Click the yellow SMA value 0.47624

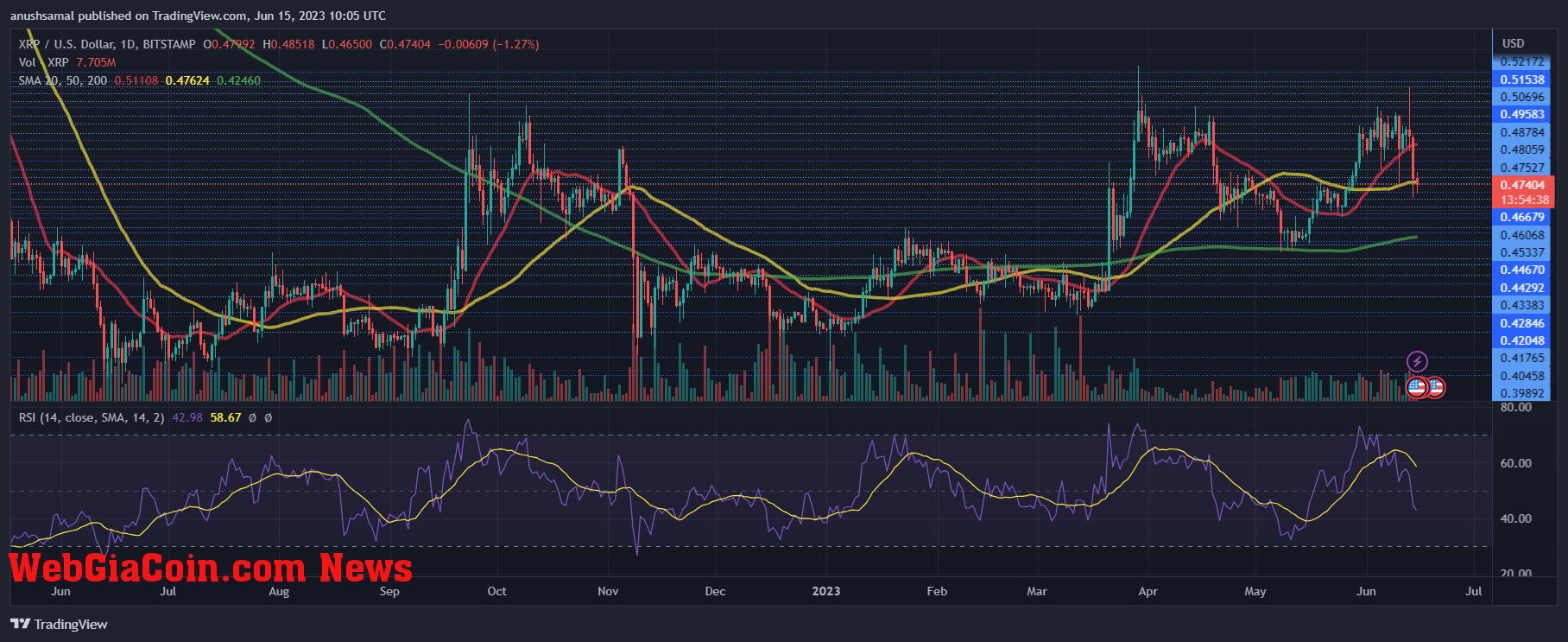pos(187,80)
